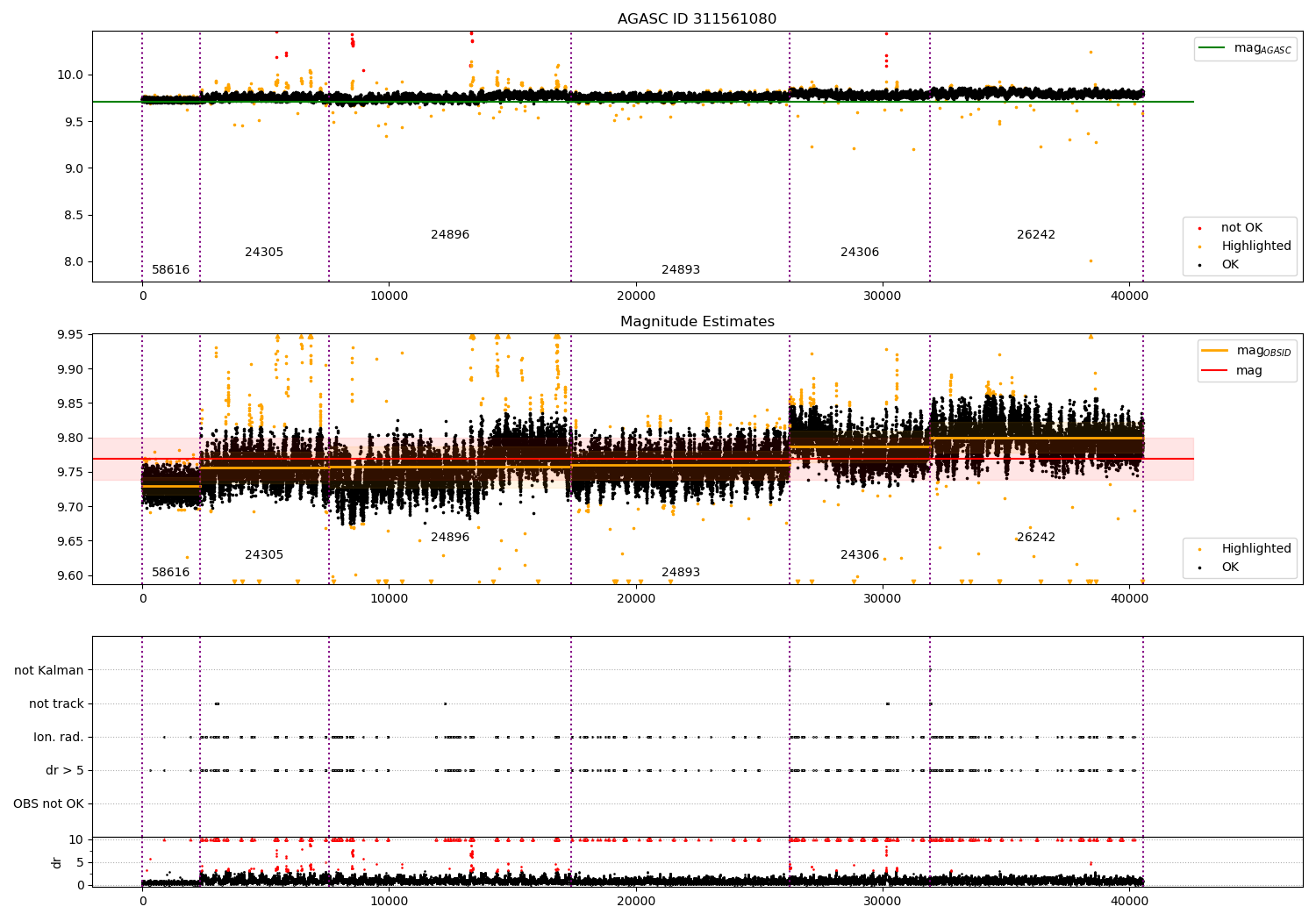Screen dimensions: 1316x921
Task: Click the 9.75 y-axis tick label
Action: pos(70,472)
